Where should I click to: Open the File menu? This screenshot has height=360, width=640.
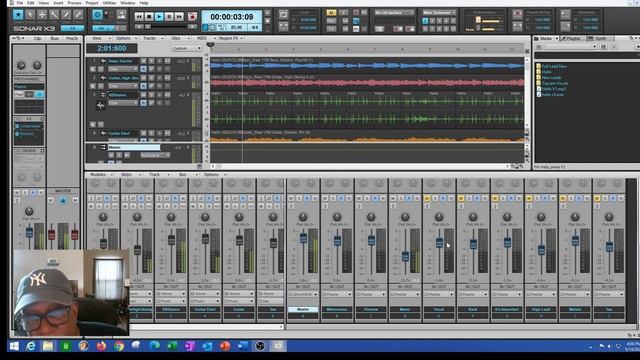pos(20,3)
